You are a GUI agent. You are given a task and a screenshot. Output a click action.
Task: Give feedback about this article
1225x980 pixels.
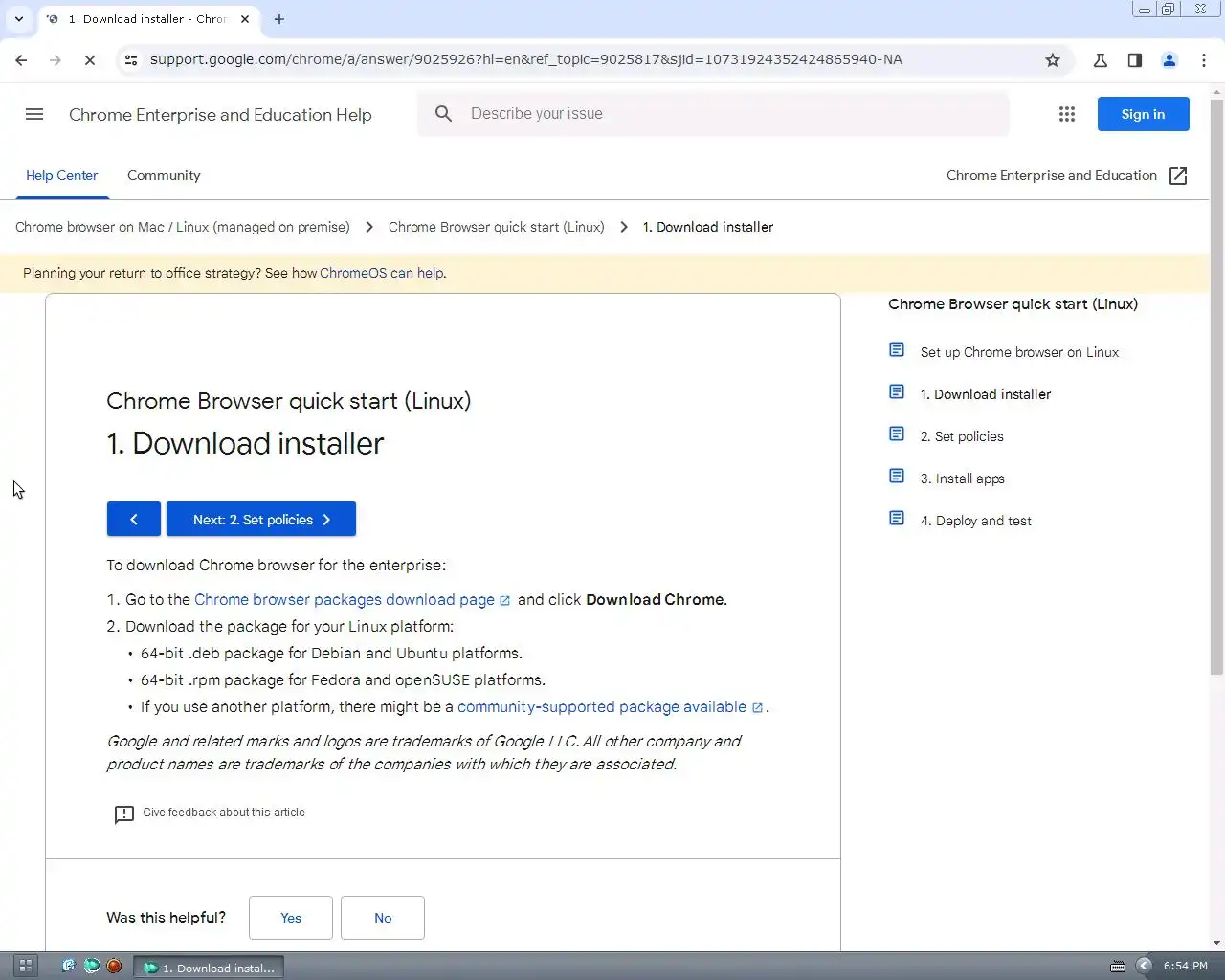224,813
